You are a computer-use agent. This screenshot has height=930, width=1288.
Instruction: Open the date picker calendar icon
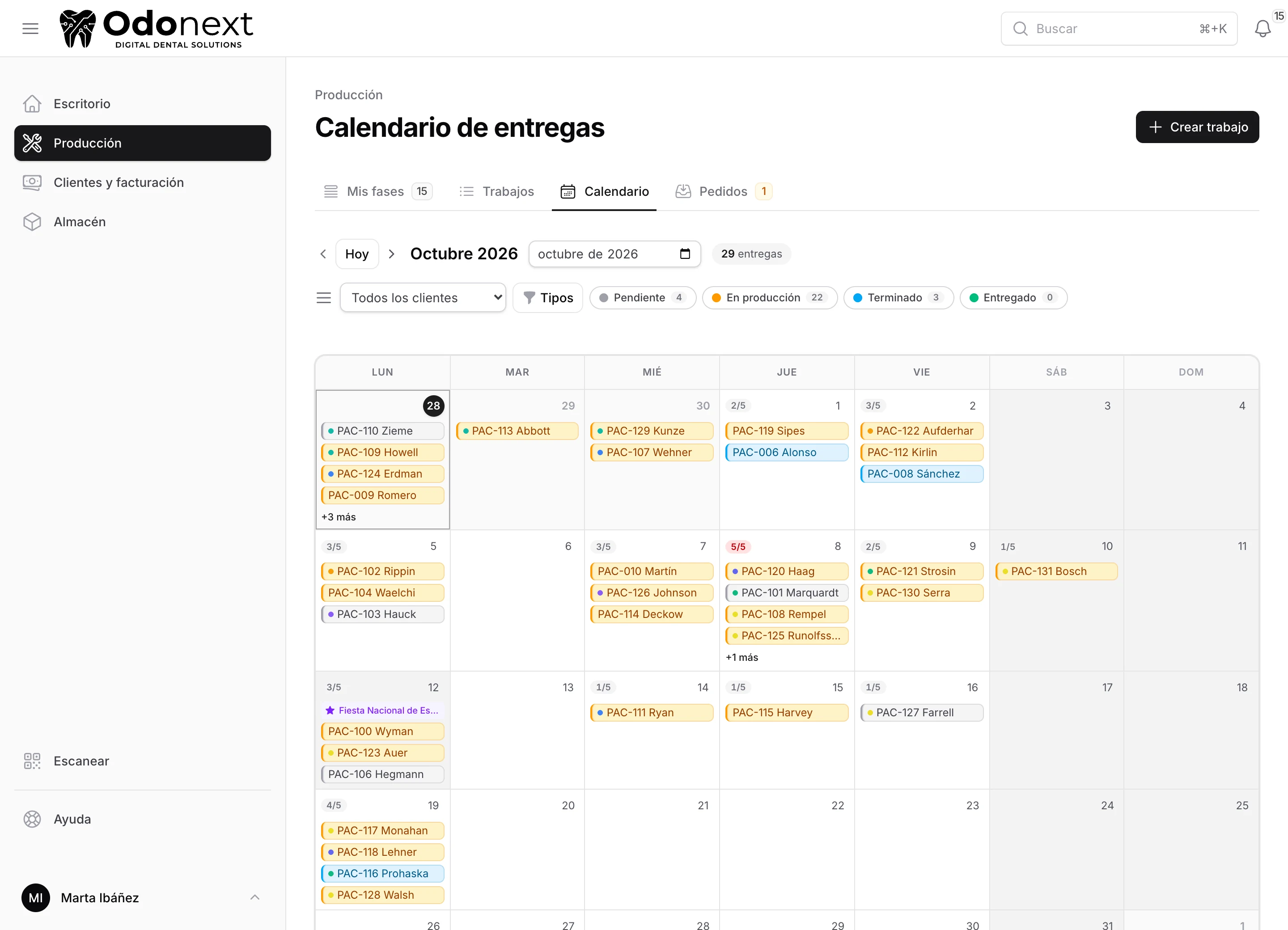pyautogui.click(x=685, y=254)
